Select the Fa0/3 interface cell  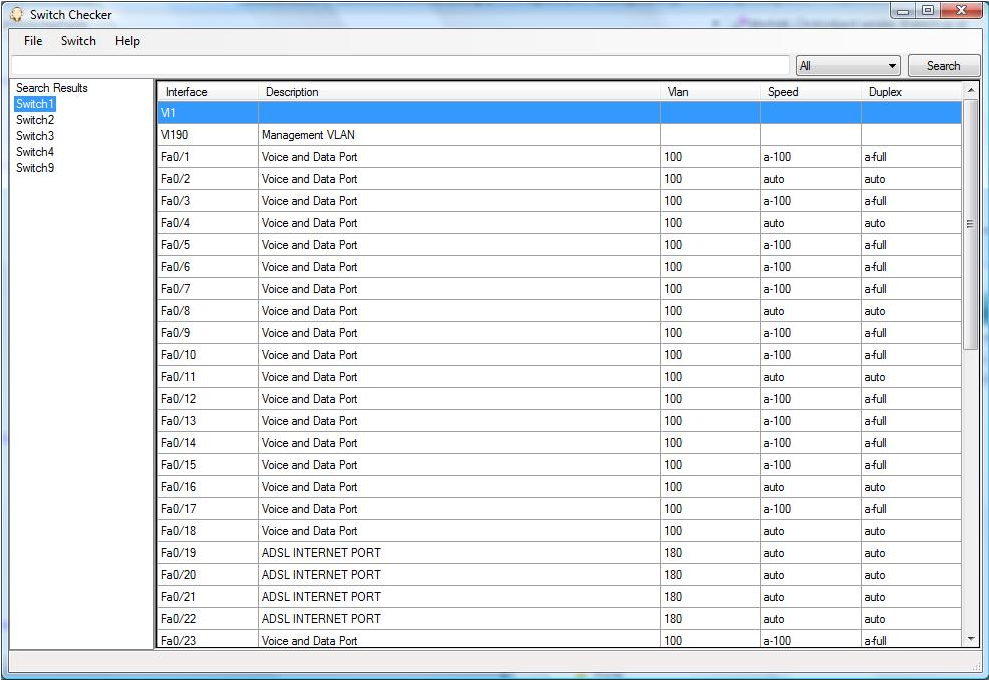click(208, 201)
